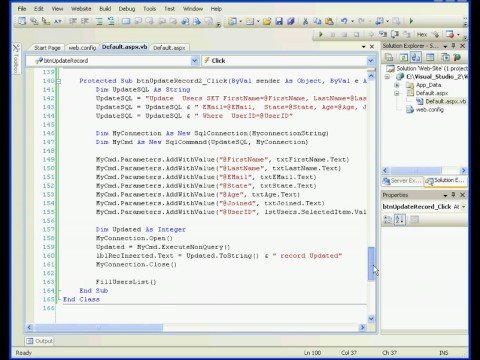Collapse the btnUpdateRecord2_Click Sub outline

pos(58,81)
